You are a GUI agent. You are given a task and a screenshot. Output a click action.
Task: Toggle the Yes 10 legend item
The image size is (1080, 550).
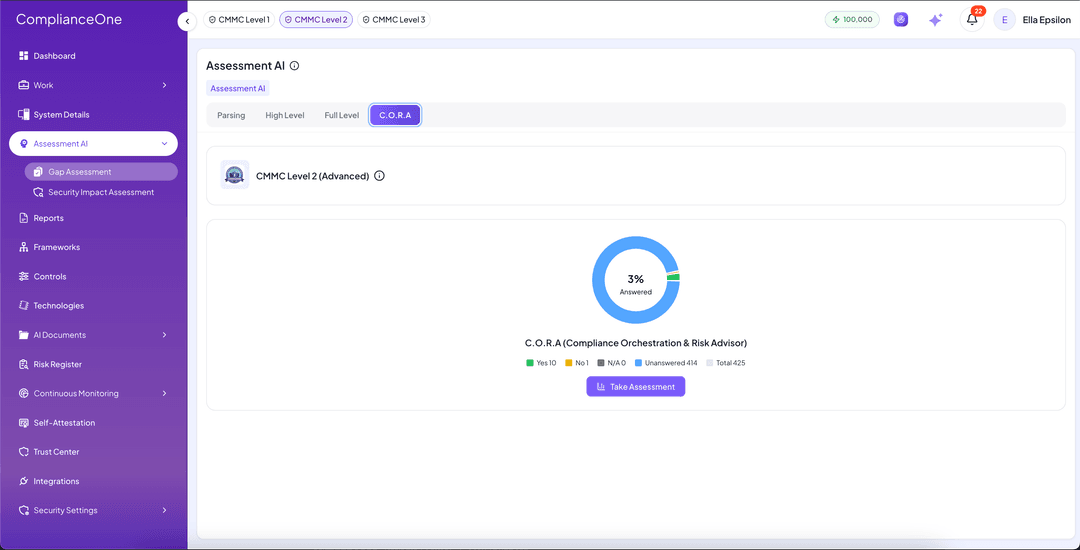tap(541, 363)
